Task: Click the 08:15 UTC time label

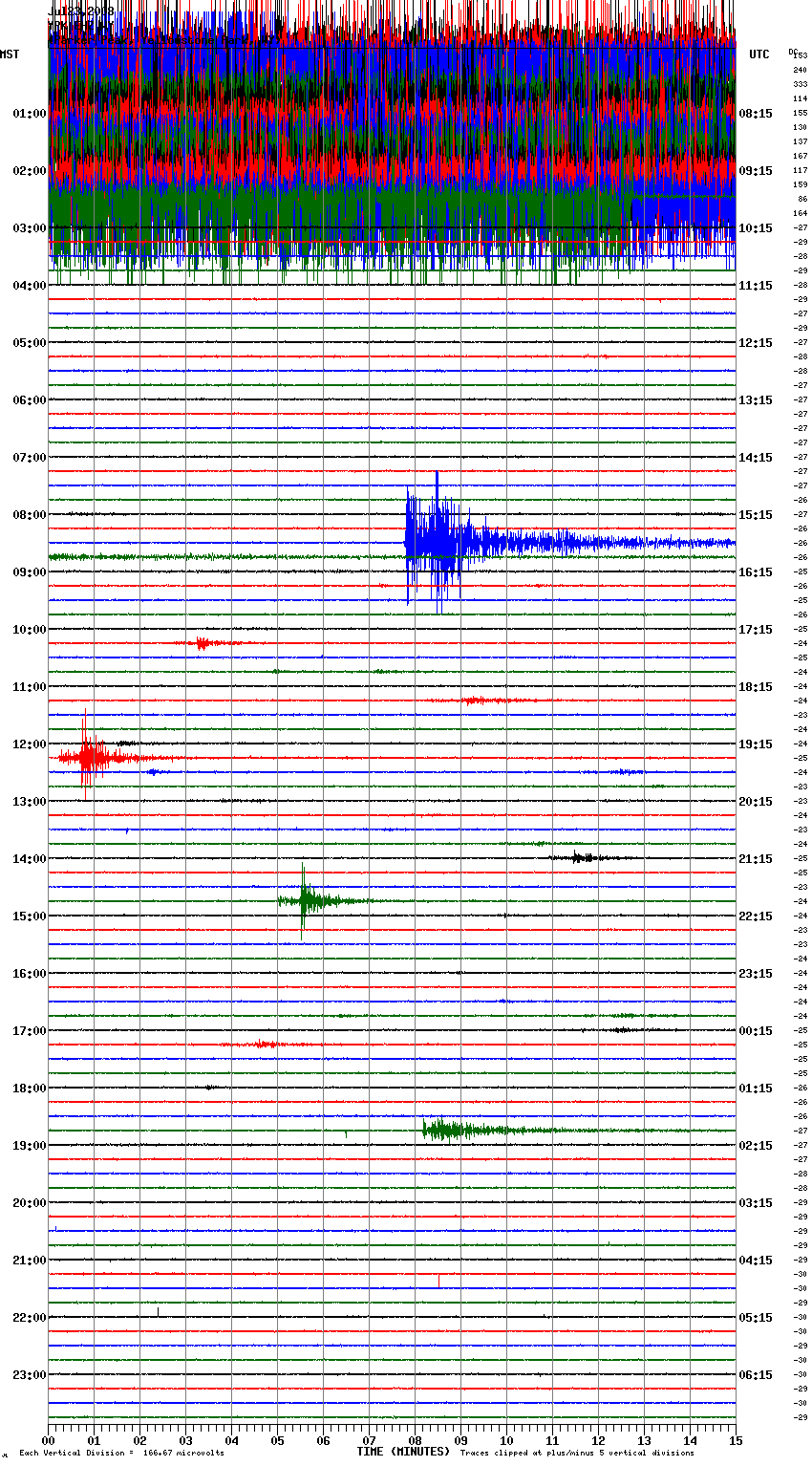Action: (756, 114)
